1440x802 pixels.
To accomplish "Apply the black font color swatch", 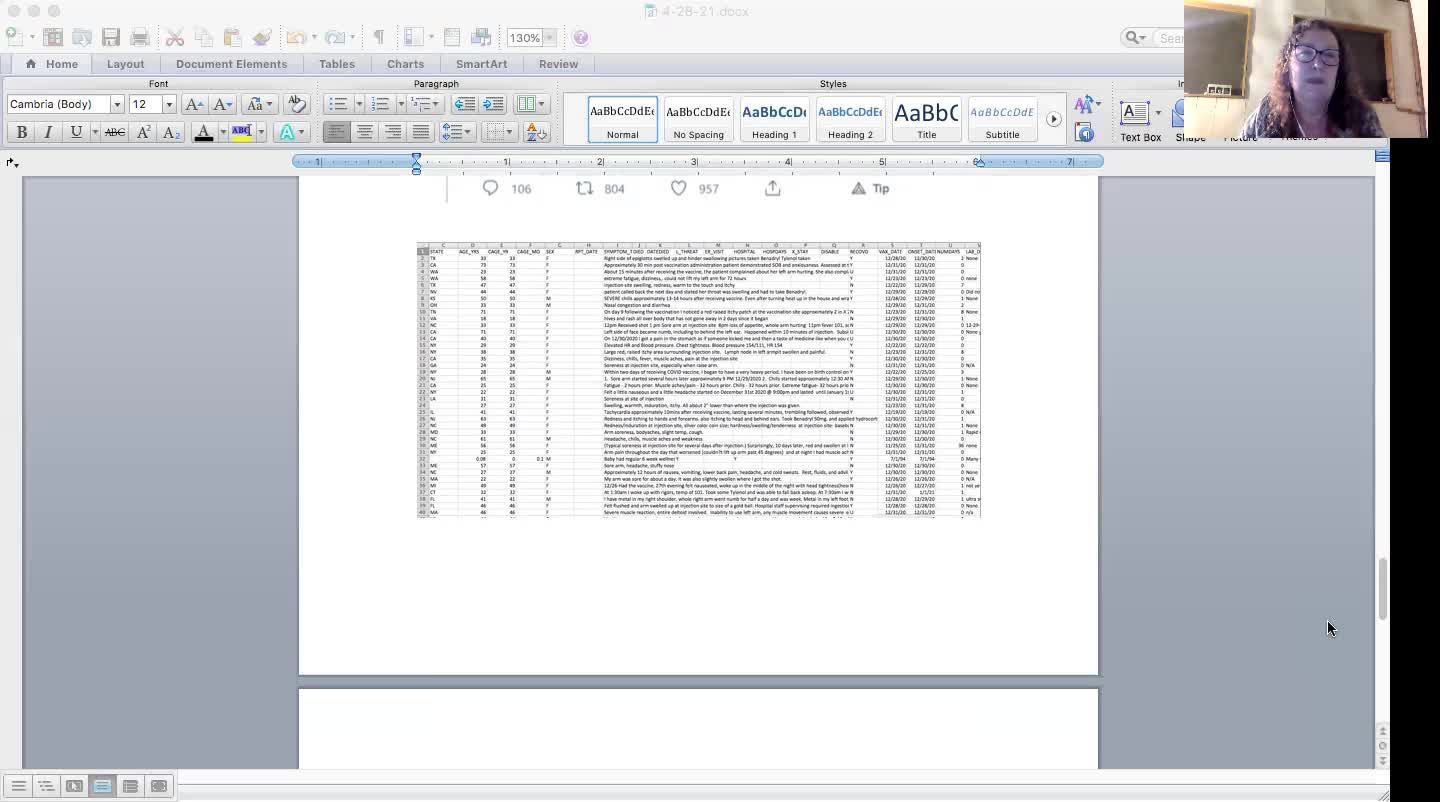I will (203, 132).
